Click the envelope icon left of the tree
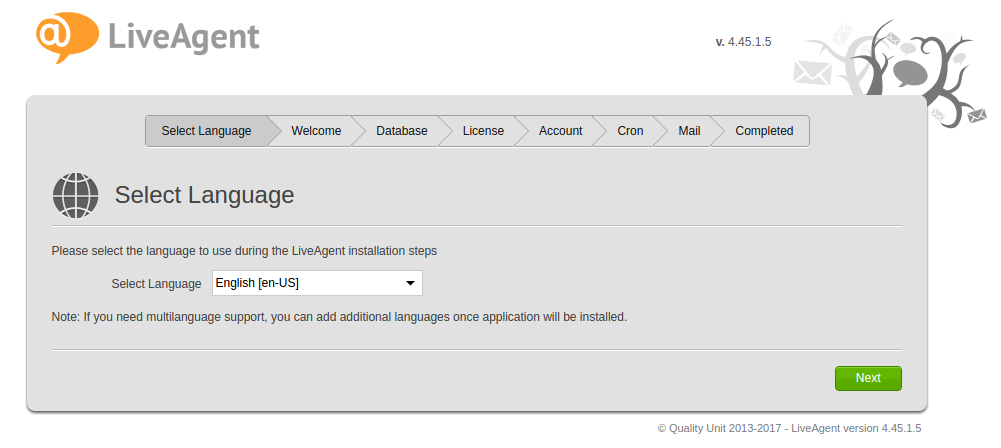Viewport: 1001px width, 448px height. [813, 72]
